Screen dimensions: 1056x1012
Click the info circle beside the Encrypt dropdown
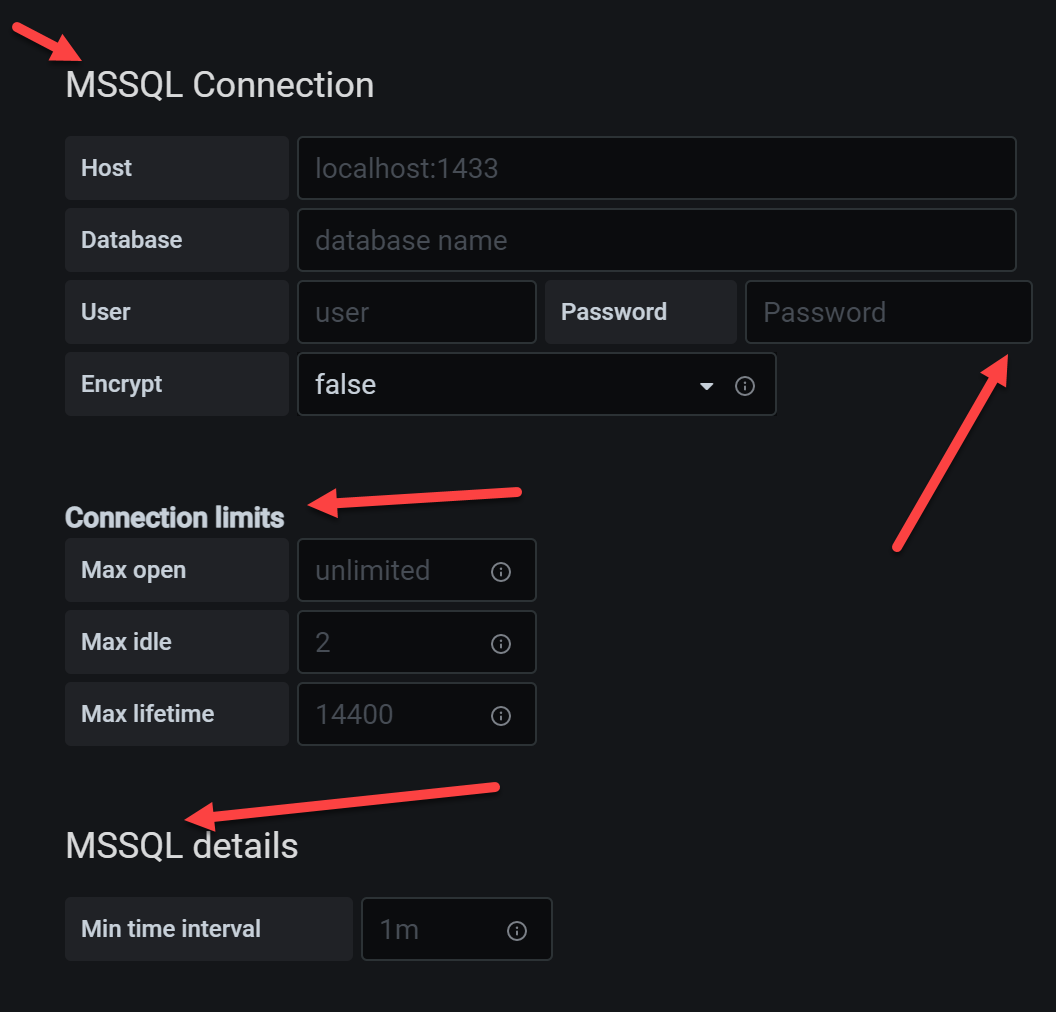click(x=745, y=385)
